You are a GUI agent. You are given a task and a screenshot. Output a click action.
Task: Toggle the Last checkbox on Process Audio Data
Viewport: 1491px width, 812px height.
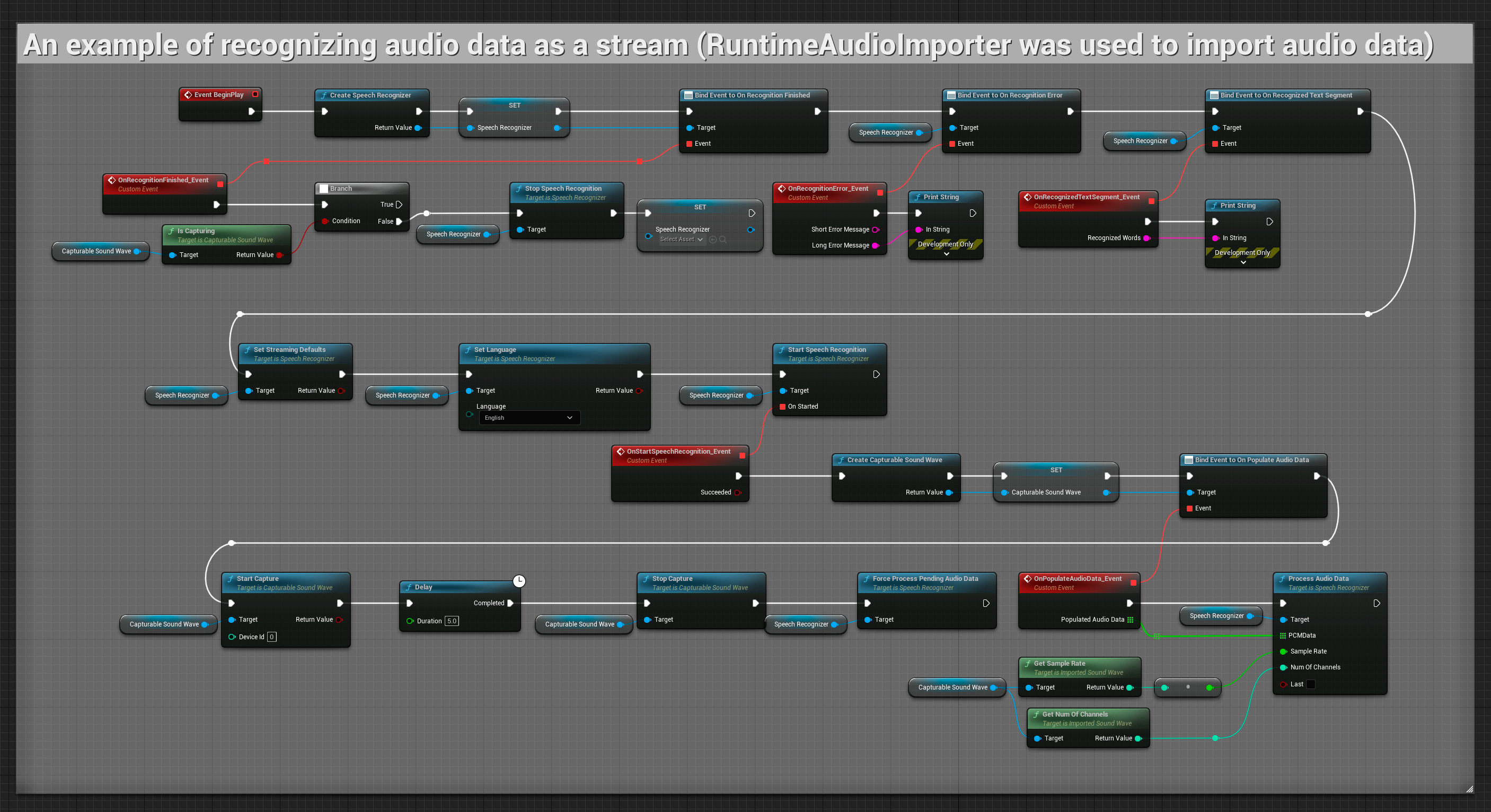click(x=1311, y=684)
